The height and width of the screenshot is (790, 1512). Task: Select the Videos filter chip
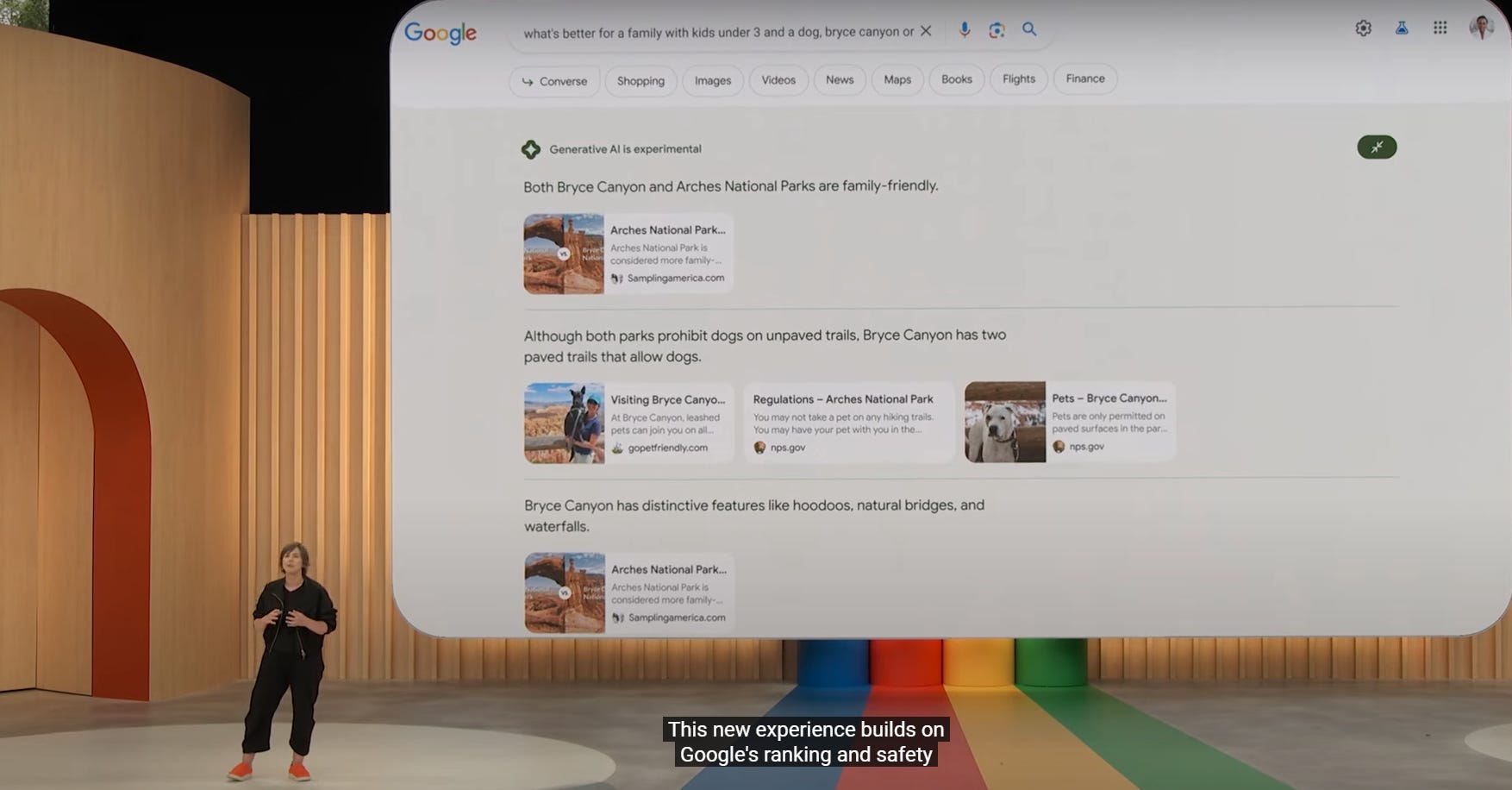(x=778, y=80)
